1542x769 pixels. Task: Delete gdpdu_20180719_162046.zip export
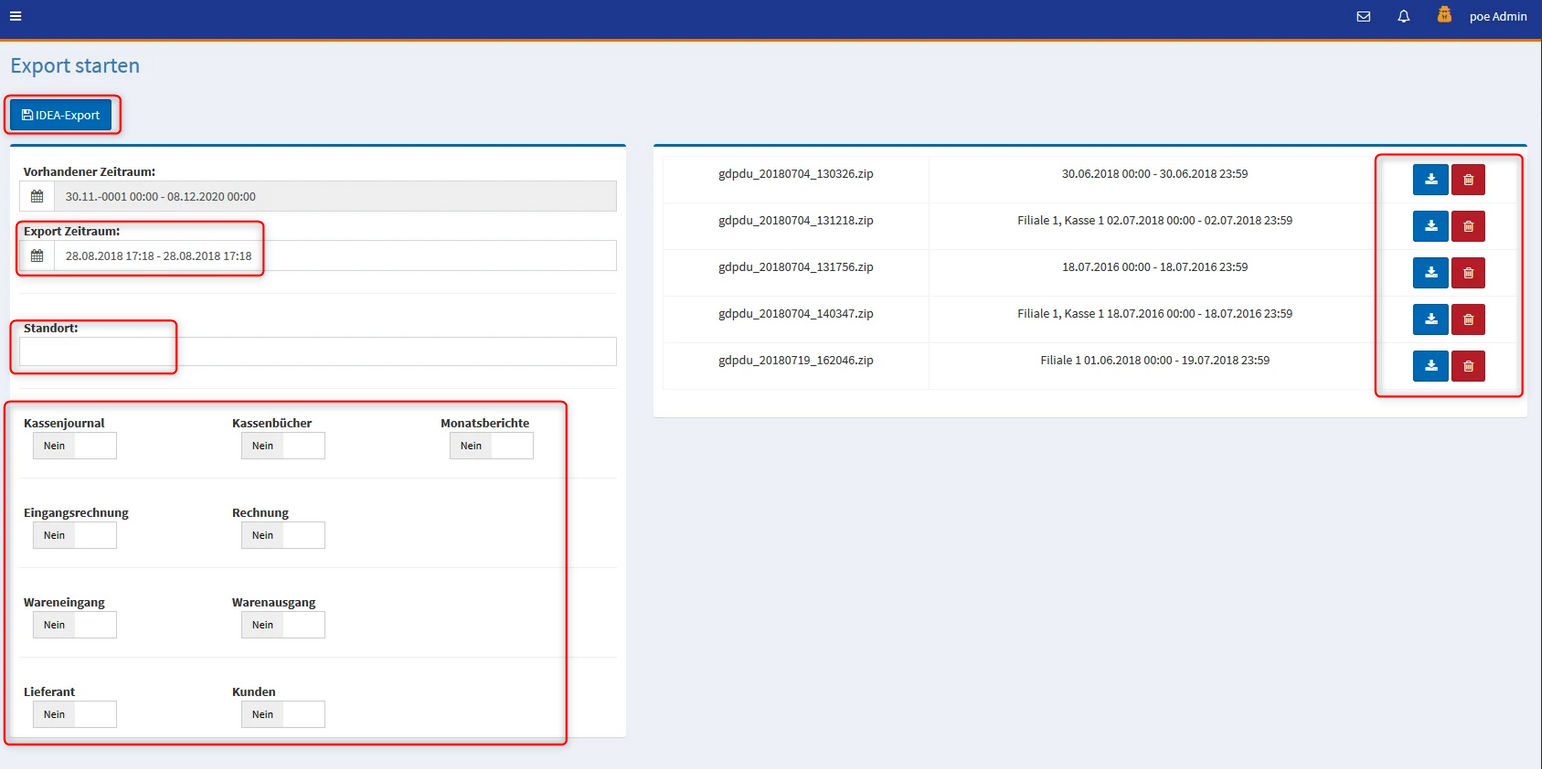click(x=1468, y=366)
